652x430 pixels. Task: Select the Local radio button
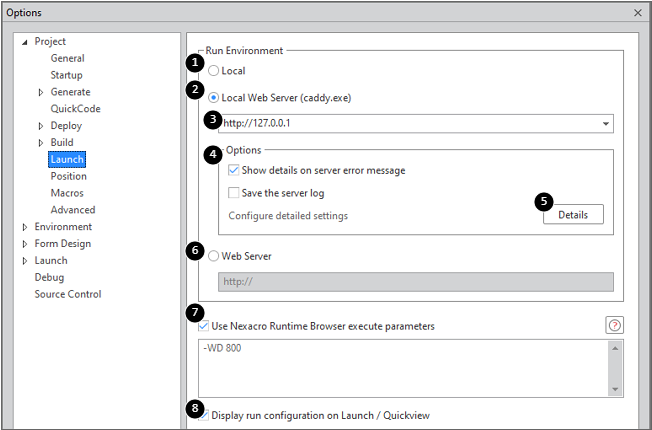point(215,71)
